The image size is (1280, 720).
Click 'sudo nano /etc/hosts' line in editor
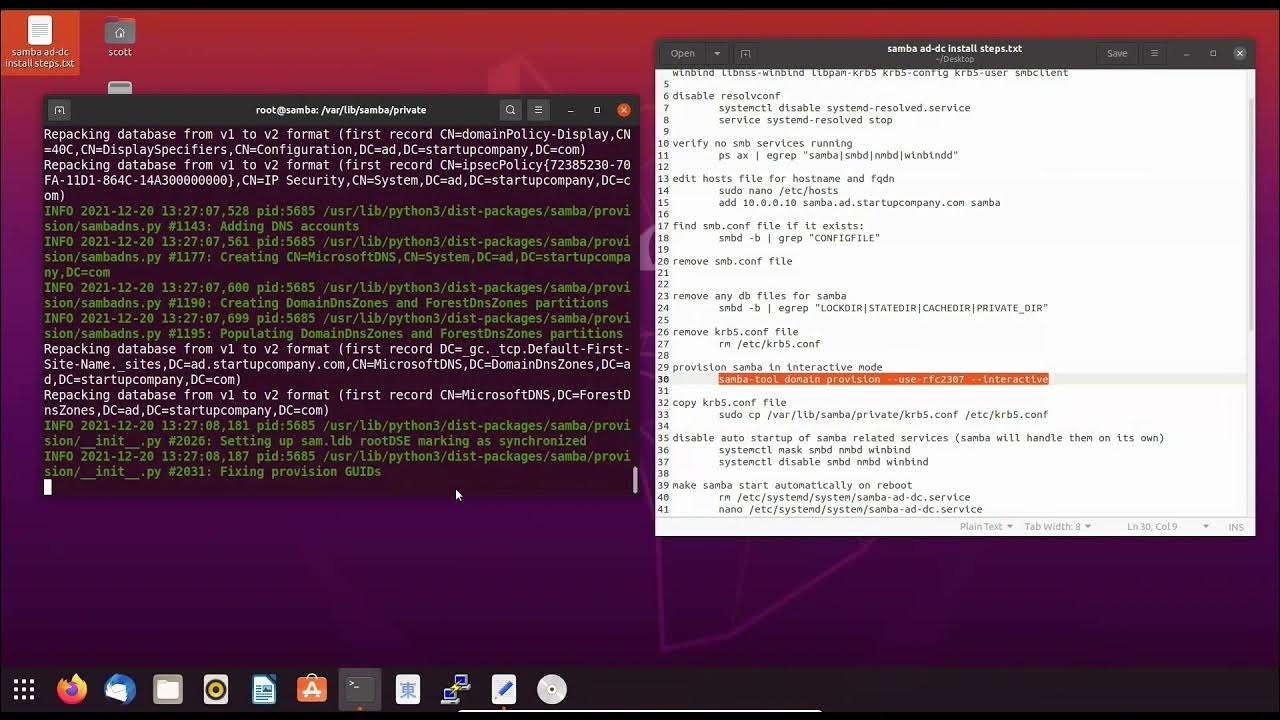pyautogui.click(x=778, y=190)
